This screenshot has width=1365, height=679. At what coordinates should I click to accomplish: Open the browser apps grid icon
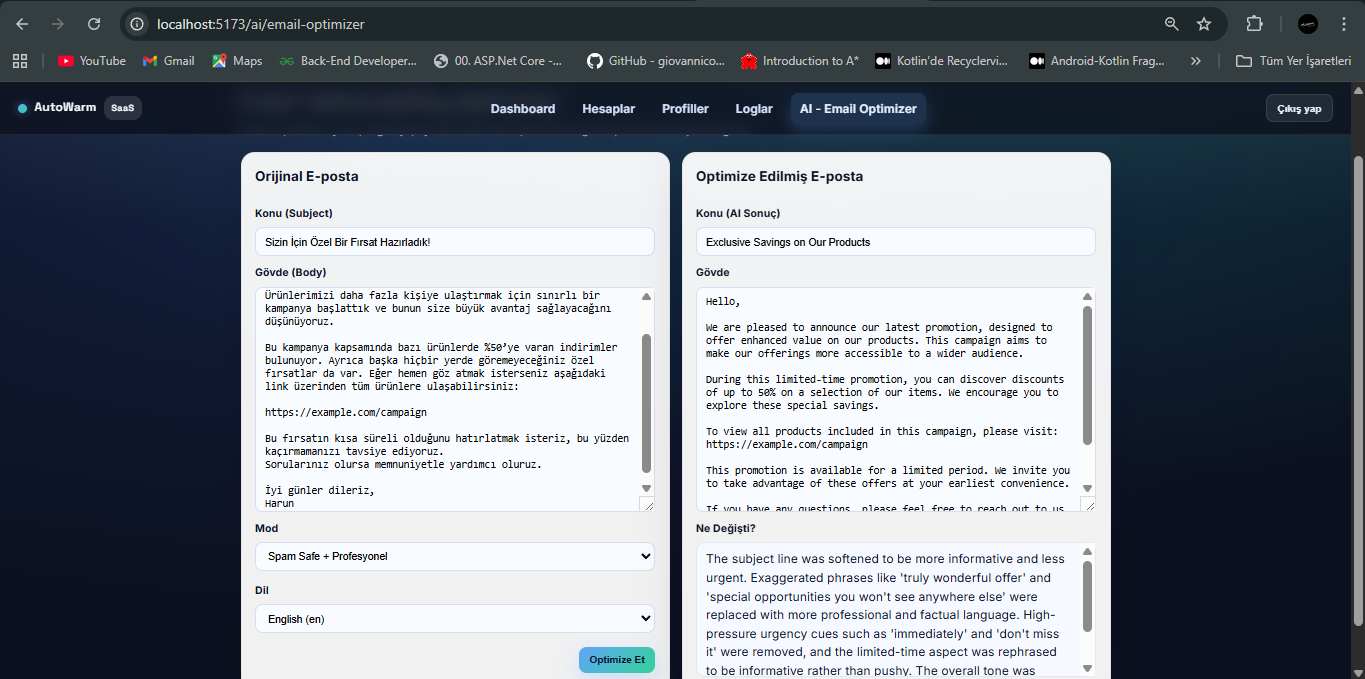pos(20,61)
